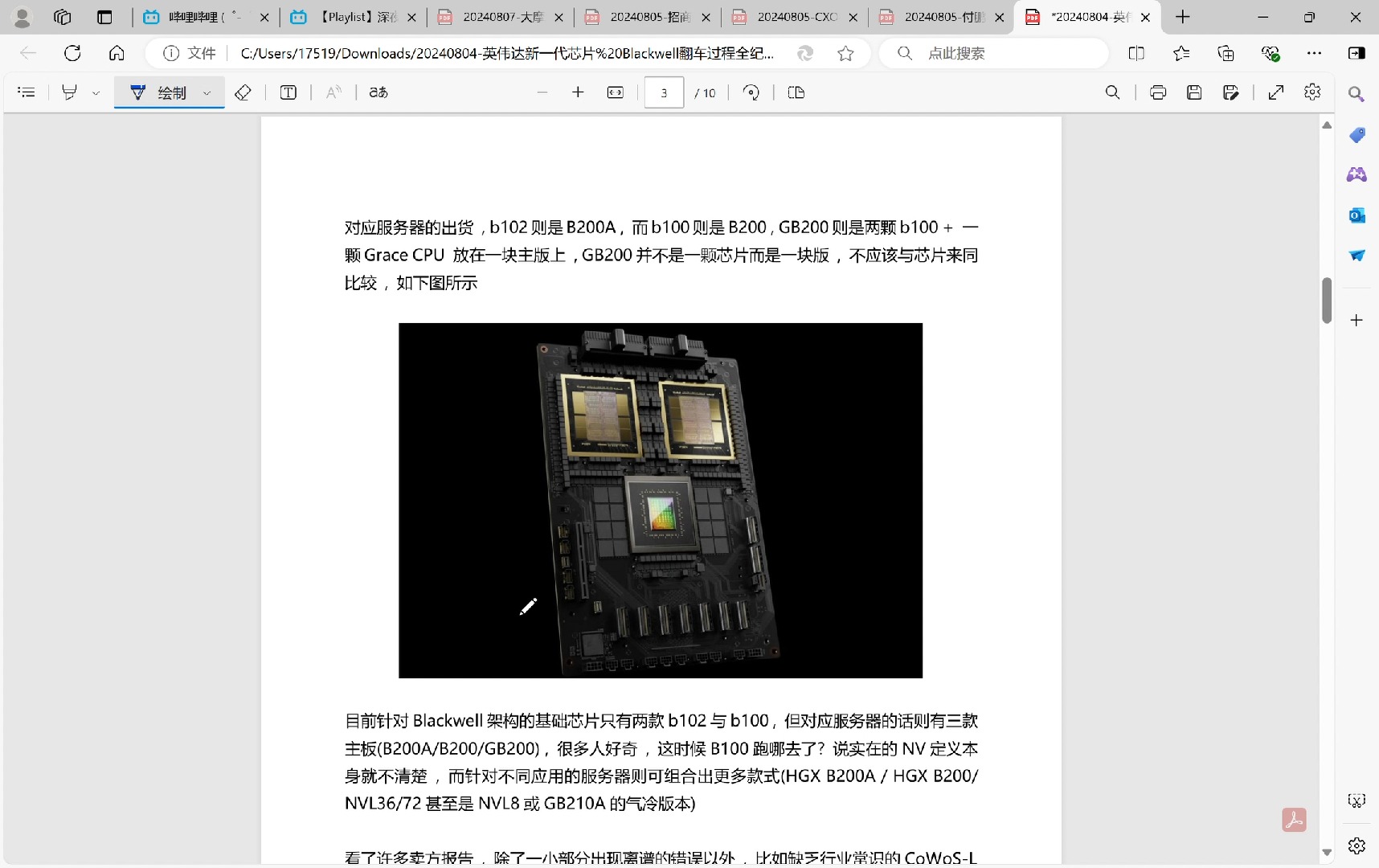1379x868 pixels.
Task: Open the table of contents panel
Action: [26, 92]
